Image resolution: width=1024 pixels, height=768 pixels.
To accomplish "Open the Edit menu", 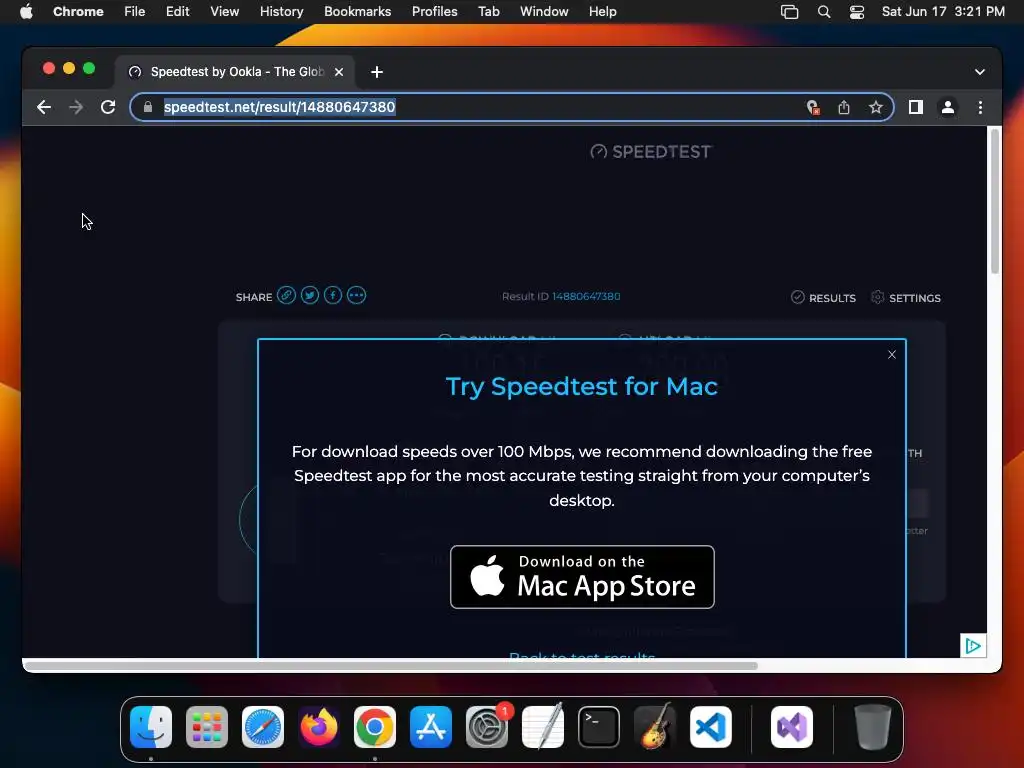I will coord(177,12).
